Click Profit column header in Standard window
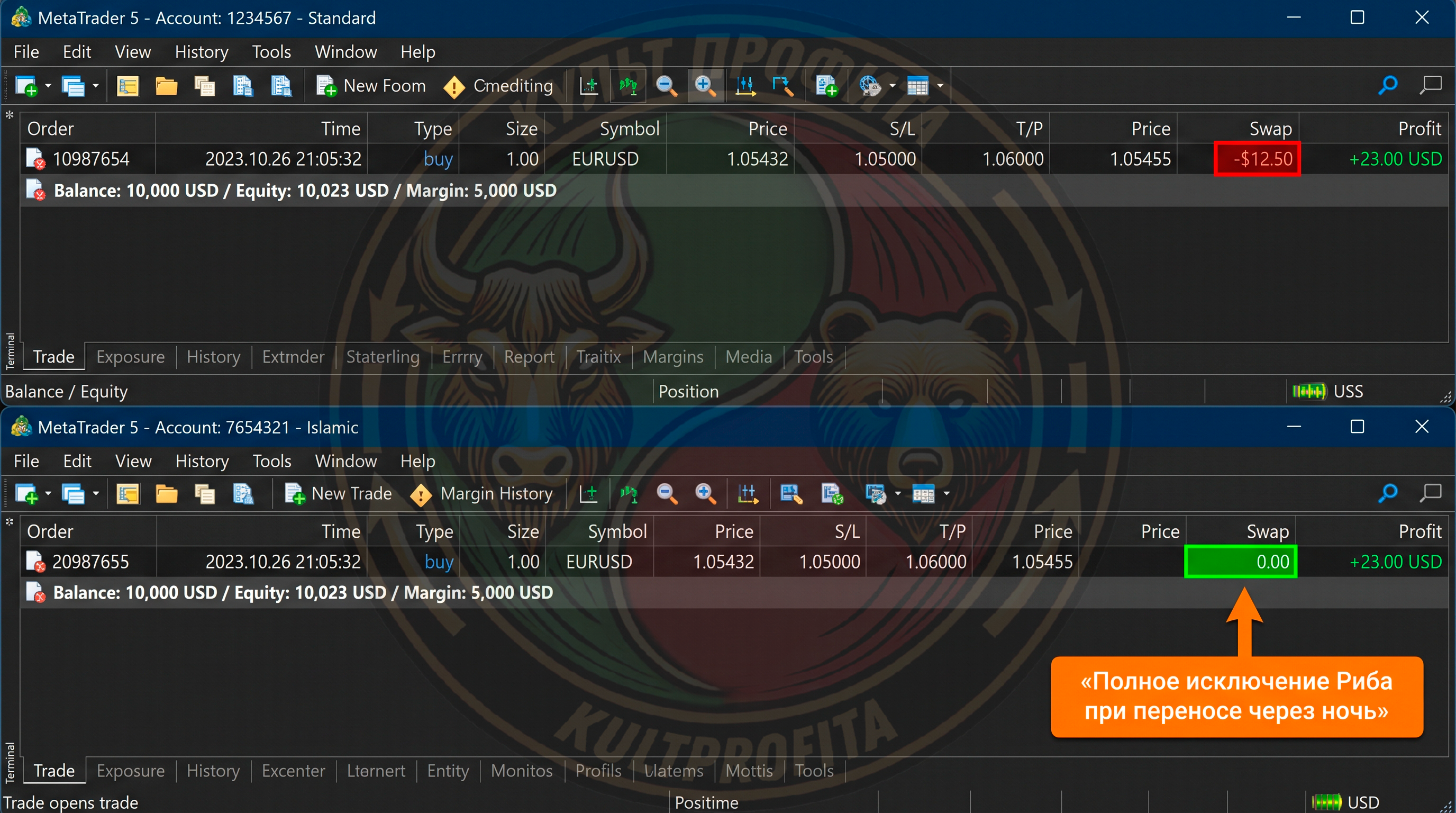Screen dimensions: 1456x813 coord(1419,129)
